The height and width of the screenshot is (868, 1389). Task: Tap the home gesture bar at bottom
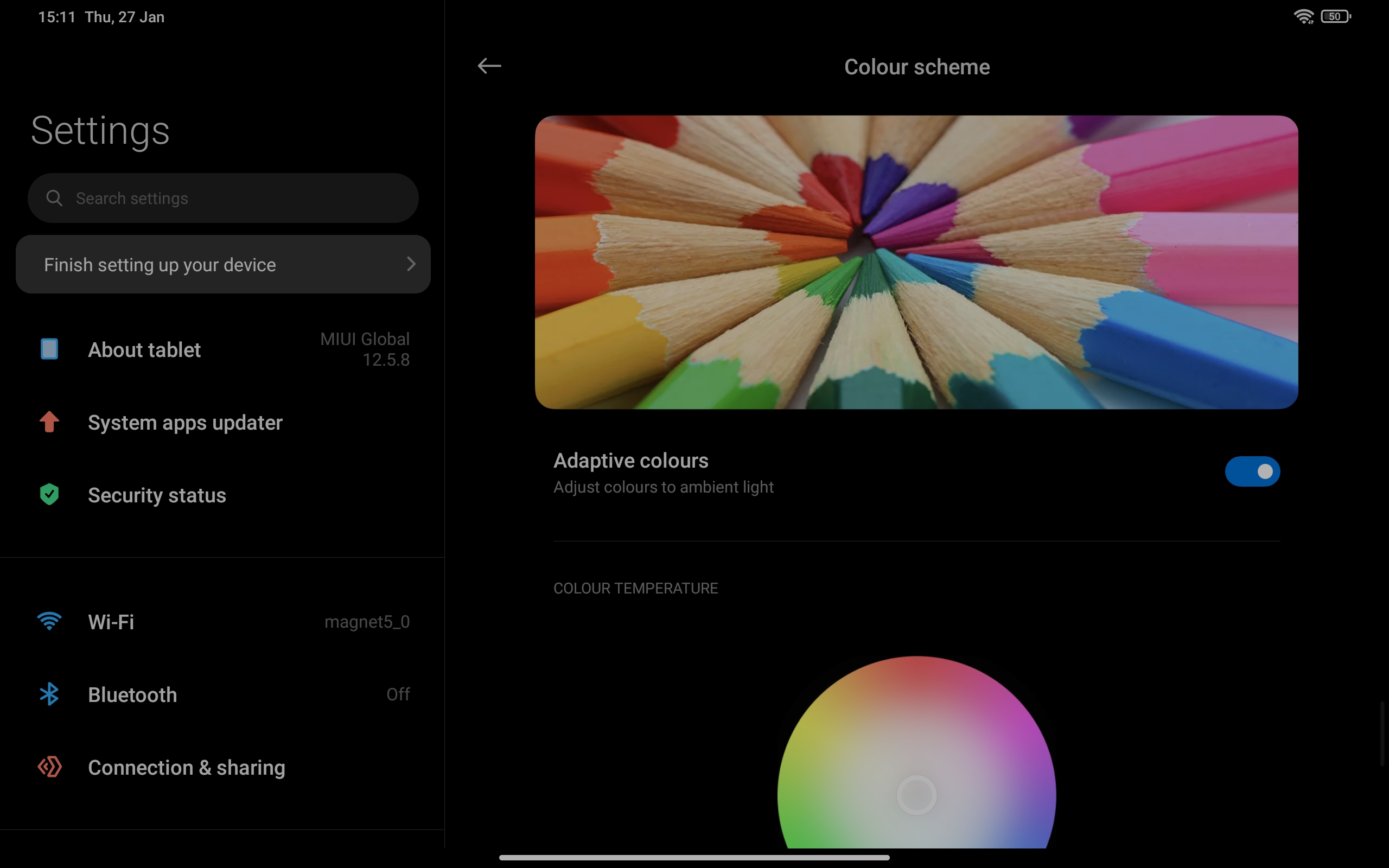(x=694, y=858)
